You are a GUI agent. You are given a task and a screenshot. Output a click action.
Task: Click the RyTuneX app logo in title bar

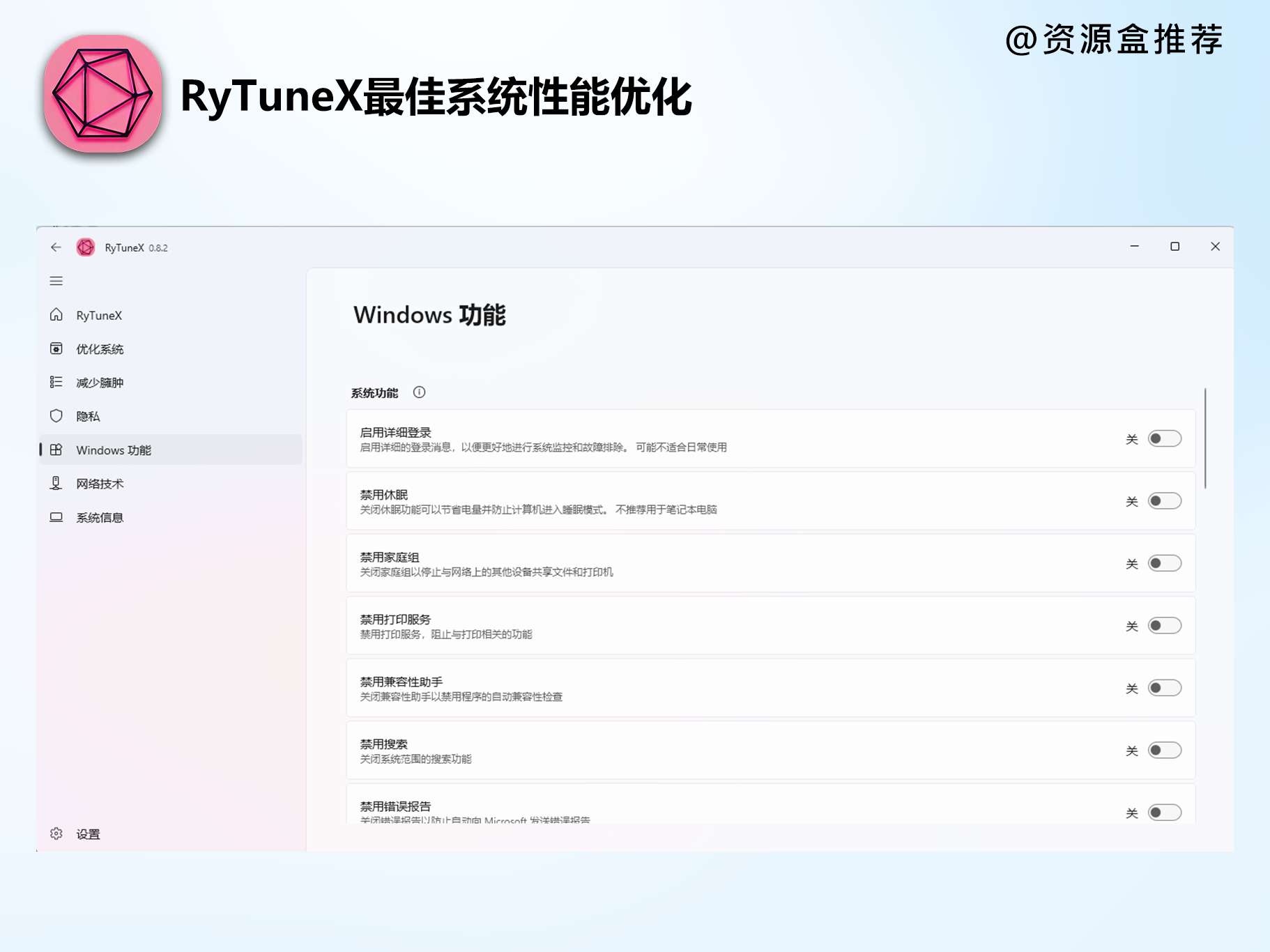pyautogui.click(x=86, y=247)
